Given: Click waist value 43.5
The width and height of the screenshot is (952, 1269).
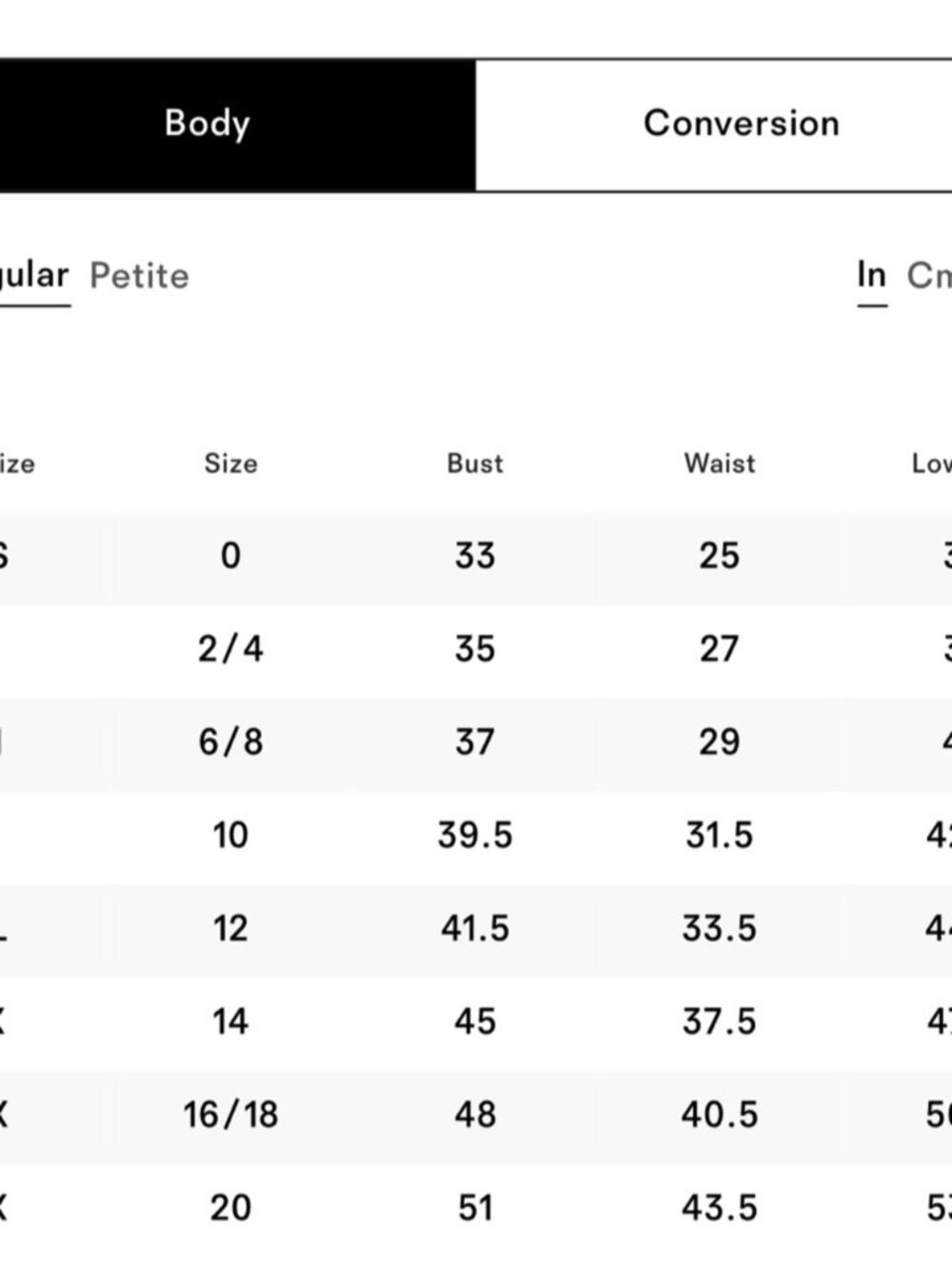Looking at the screenshot, I should point(720,1209).
